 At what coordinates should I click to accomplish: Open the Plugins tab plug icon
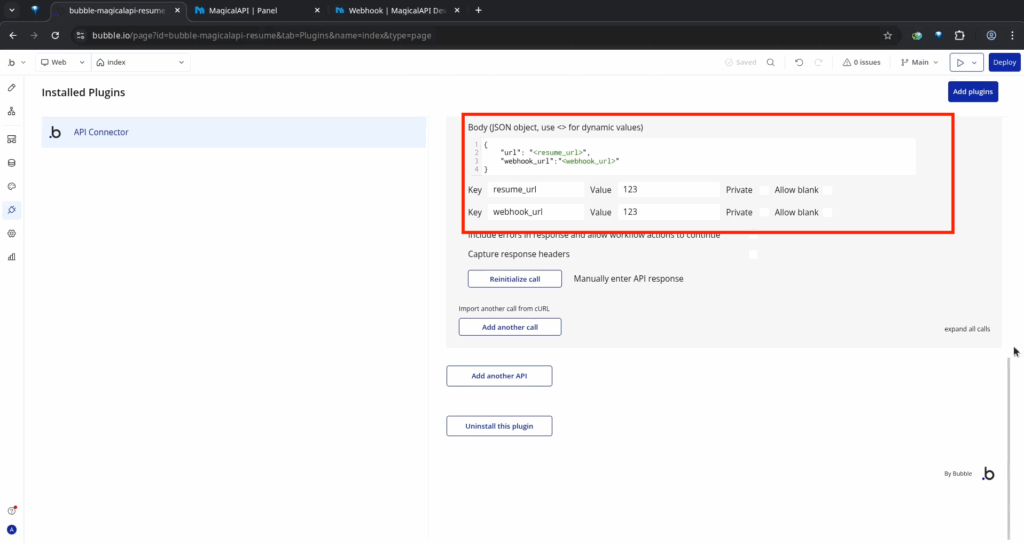12,210
